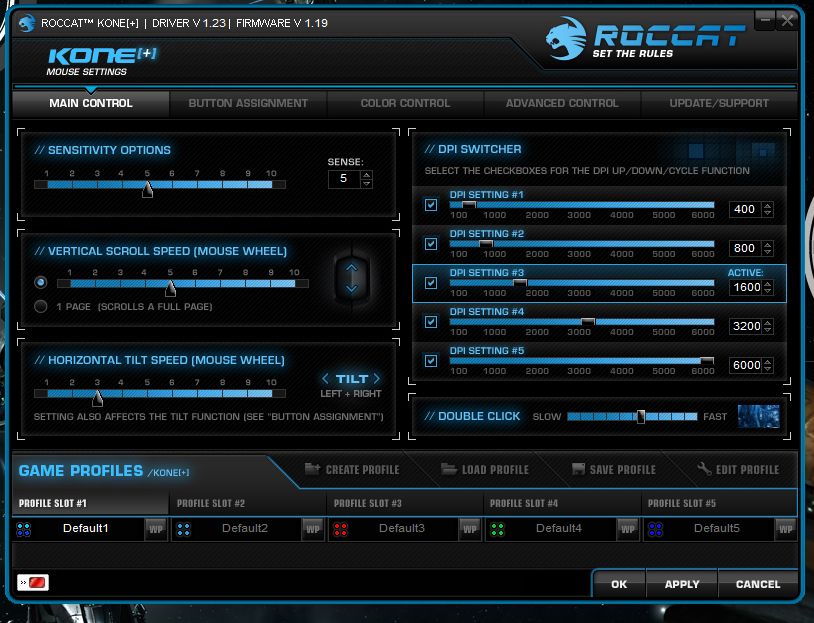The image size is (814, 623).
Task: Click the DPI Setting #3 value field
Action: [745, 287]
